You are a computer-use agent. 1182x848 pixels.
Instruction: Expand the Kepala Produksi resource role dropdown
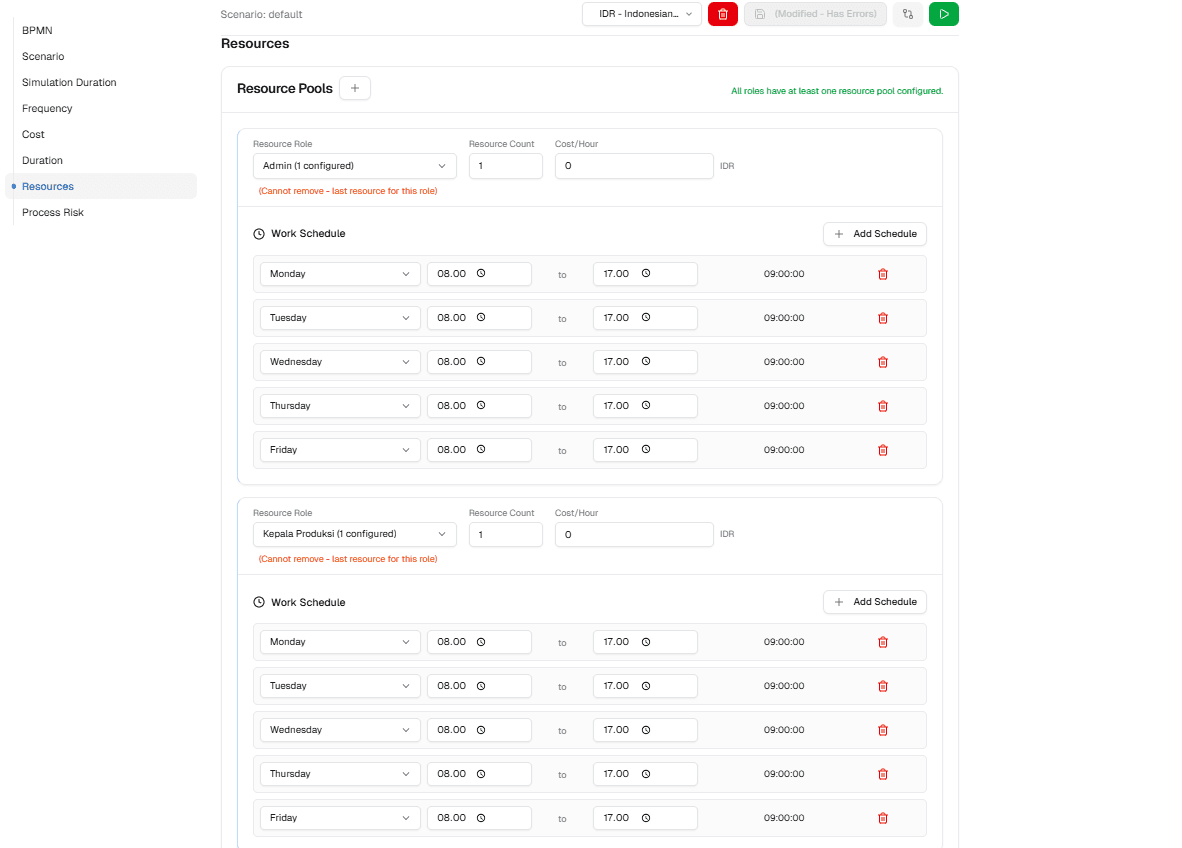pos(354,534)
